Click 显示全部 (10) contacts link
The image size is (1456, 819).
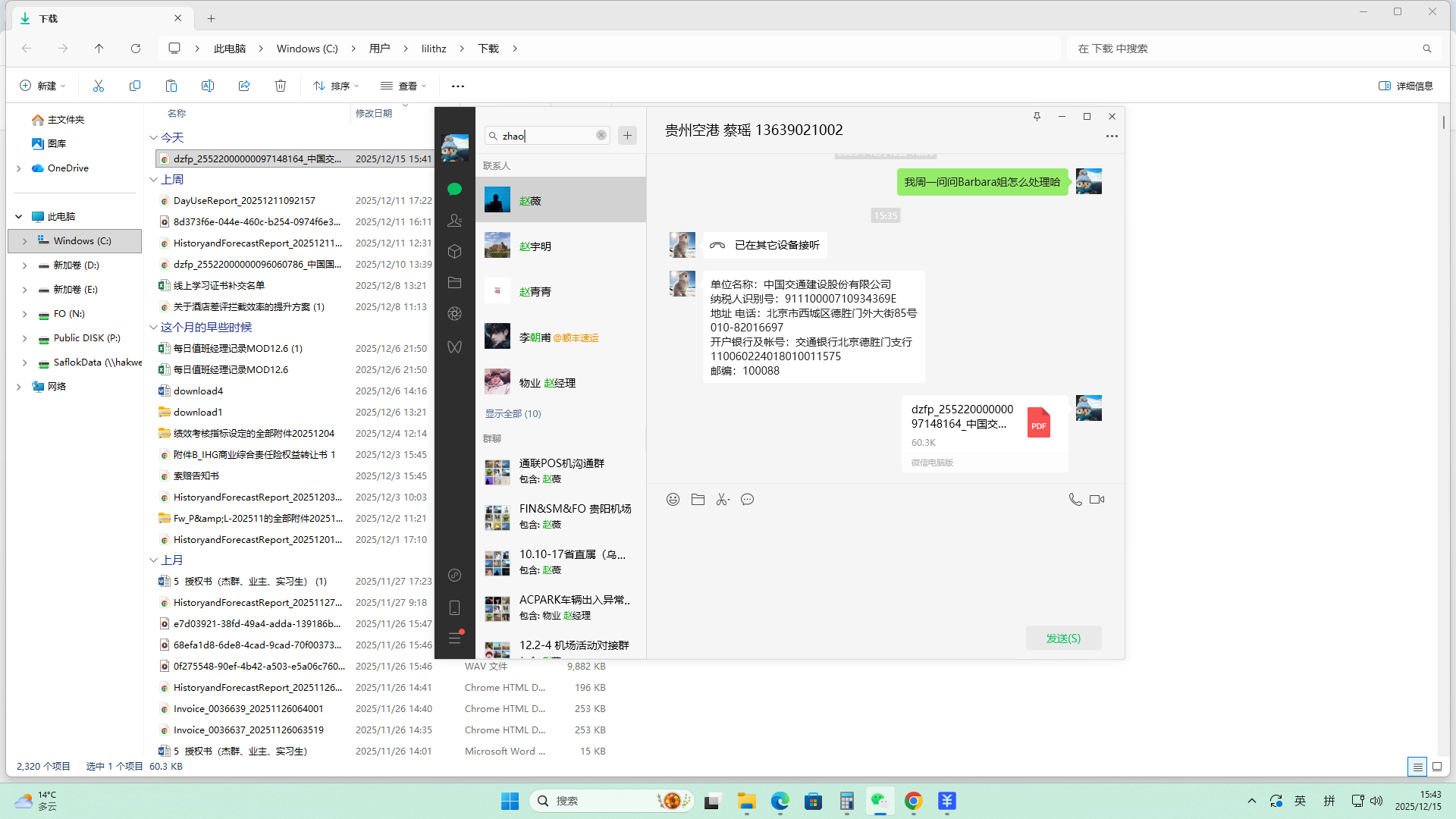513,413
